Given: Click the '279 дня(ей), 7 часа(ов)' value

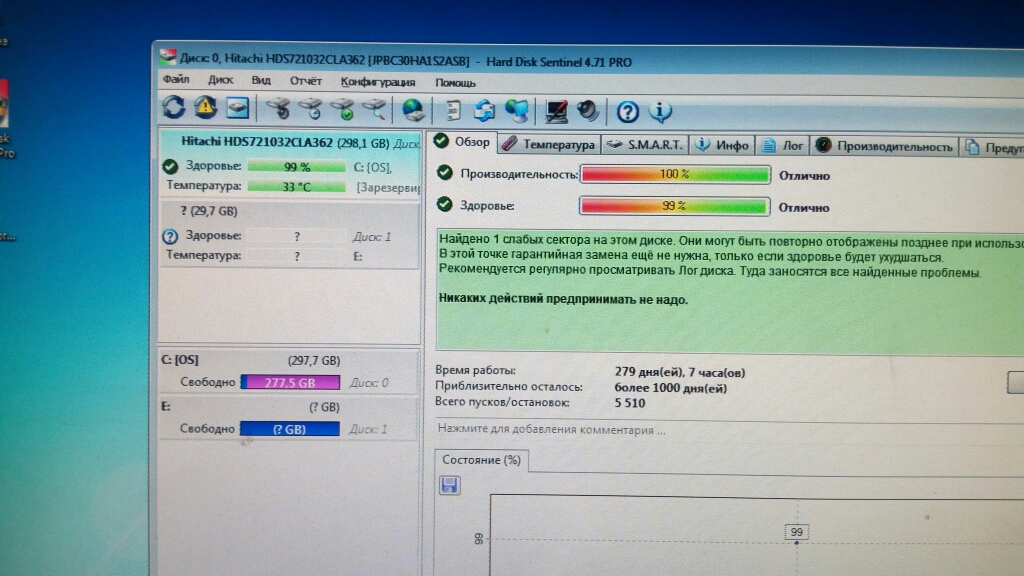Looking at the screenshot, I should tap(679, 372).
